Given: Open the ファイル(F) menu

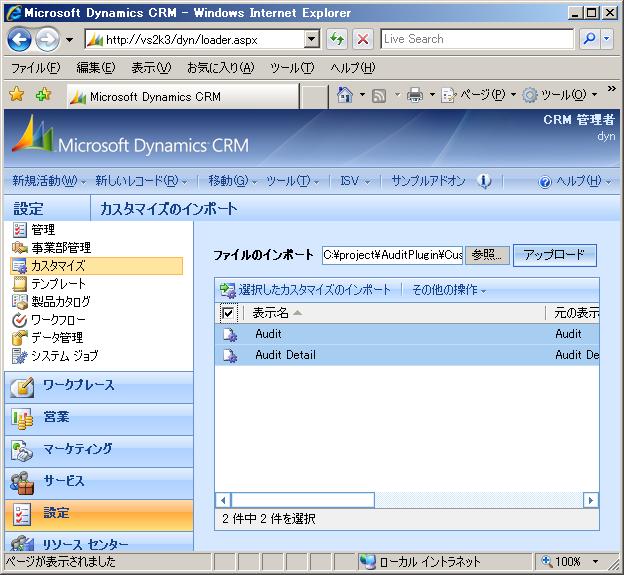Looking at the screenshot, I should point(35,68).
